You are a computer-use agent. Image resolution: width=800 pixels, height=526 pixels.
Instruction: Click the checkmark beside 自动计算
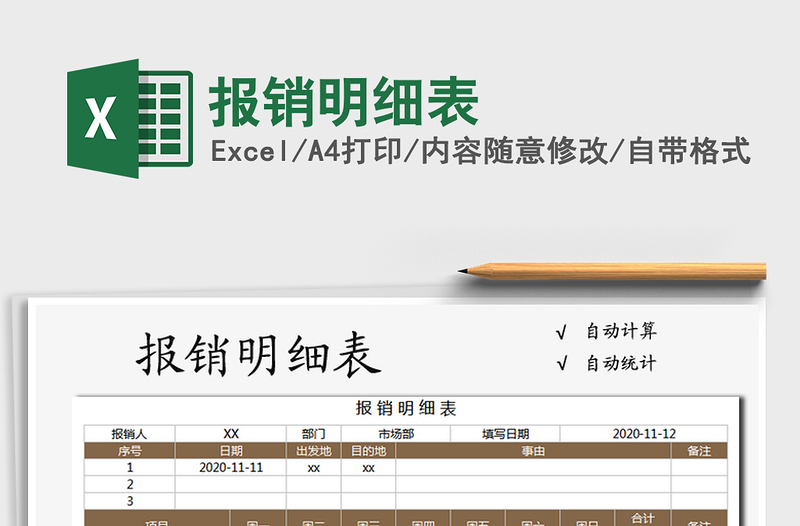(561, 333)
